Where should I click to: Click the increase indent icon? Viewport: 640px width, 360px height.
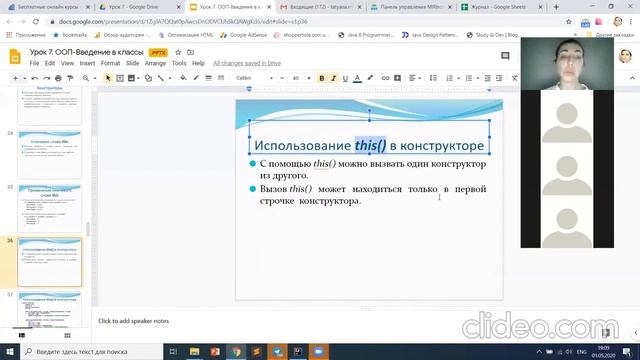coord(499,78)
